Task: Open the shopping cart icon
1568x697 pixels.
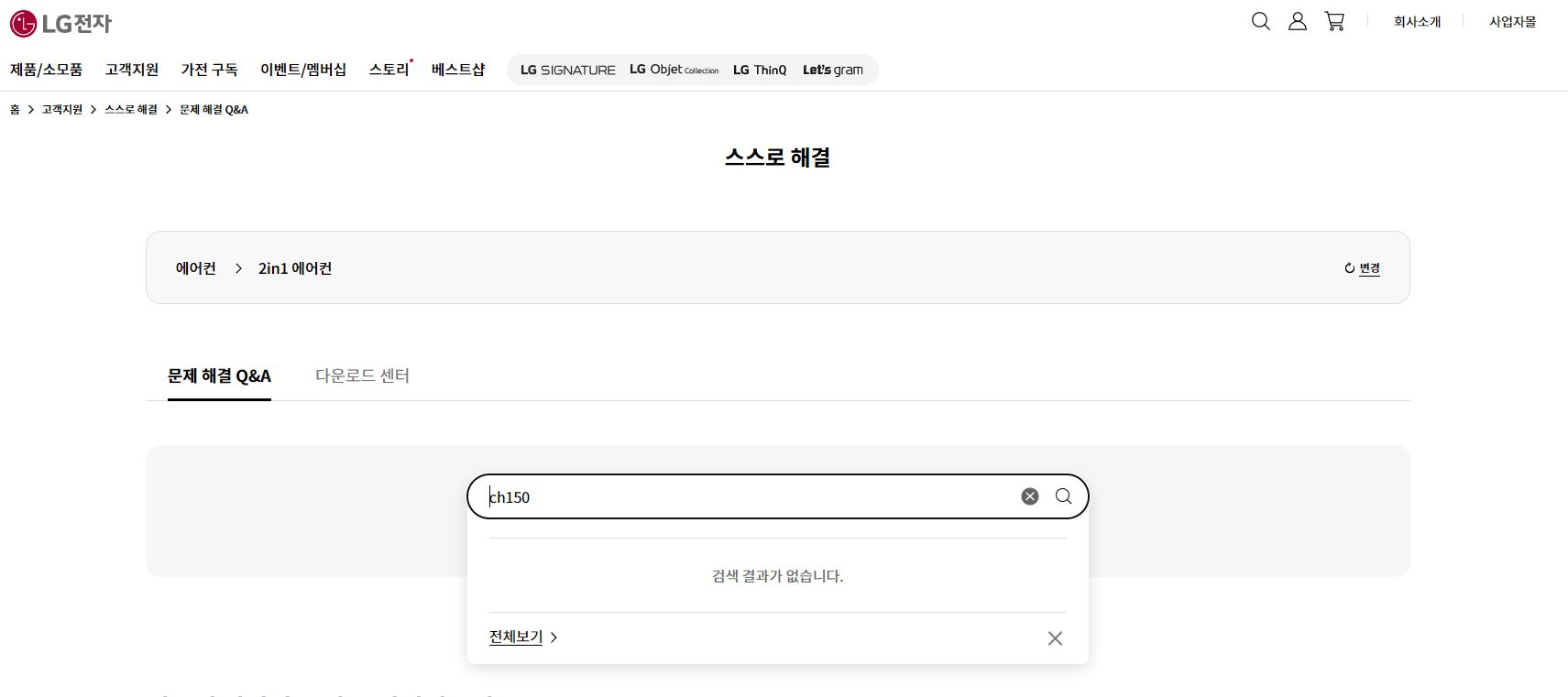Action: [x=1334, y=21]
